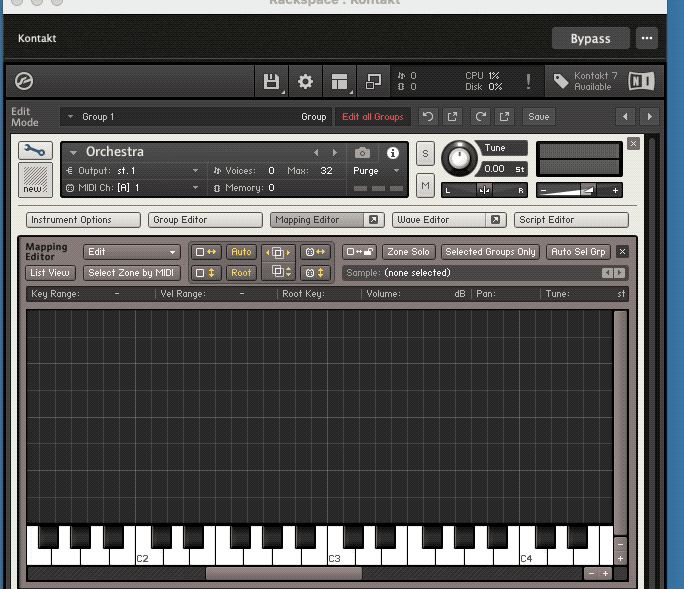Toggle instrument Solo (S) button

(425, 154)
